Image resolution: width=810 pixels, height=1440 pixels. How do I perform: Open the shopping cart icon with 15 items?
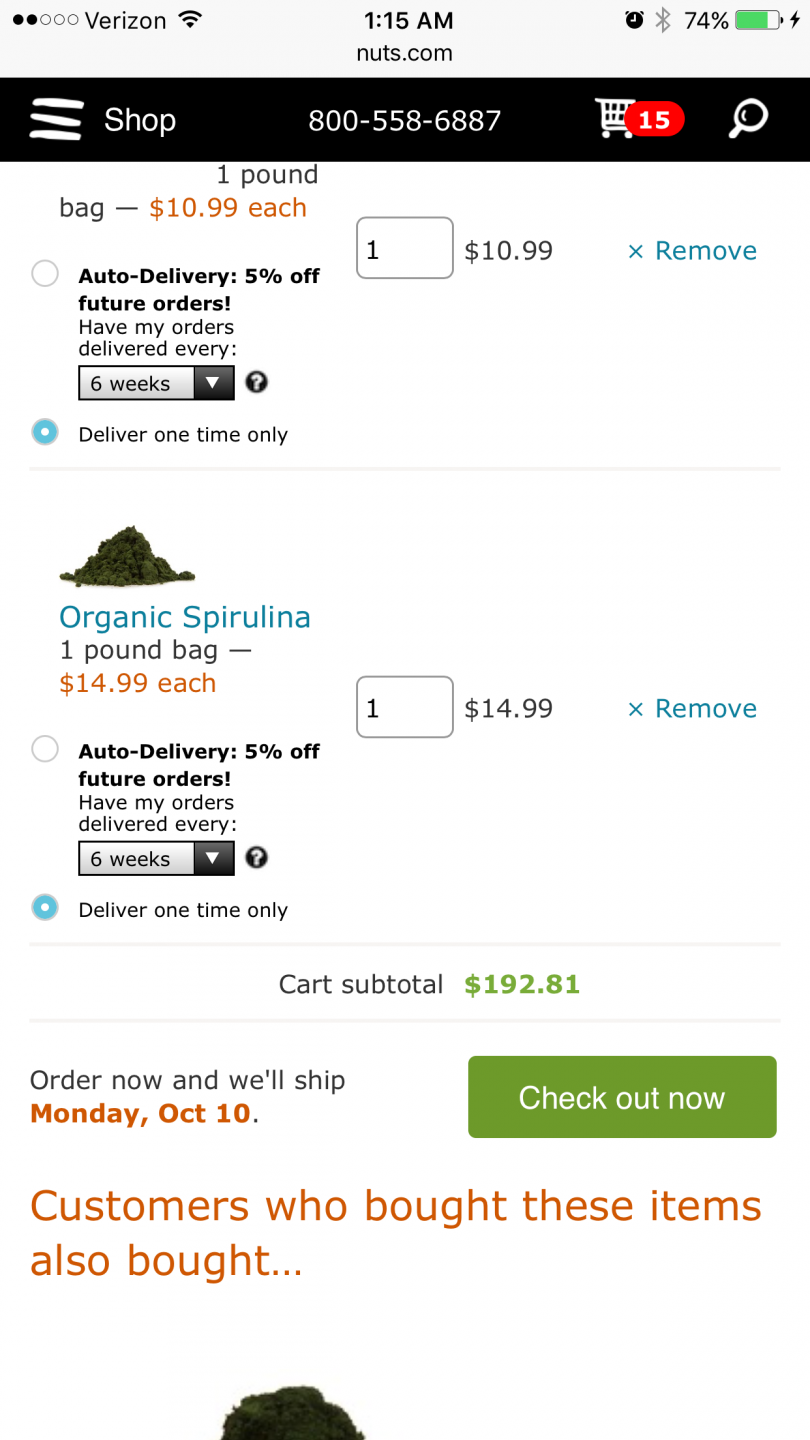pos(639,118)
